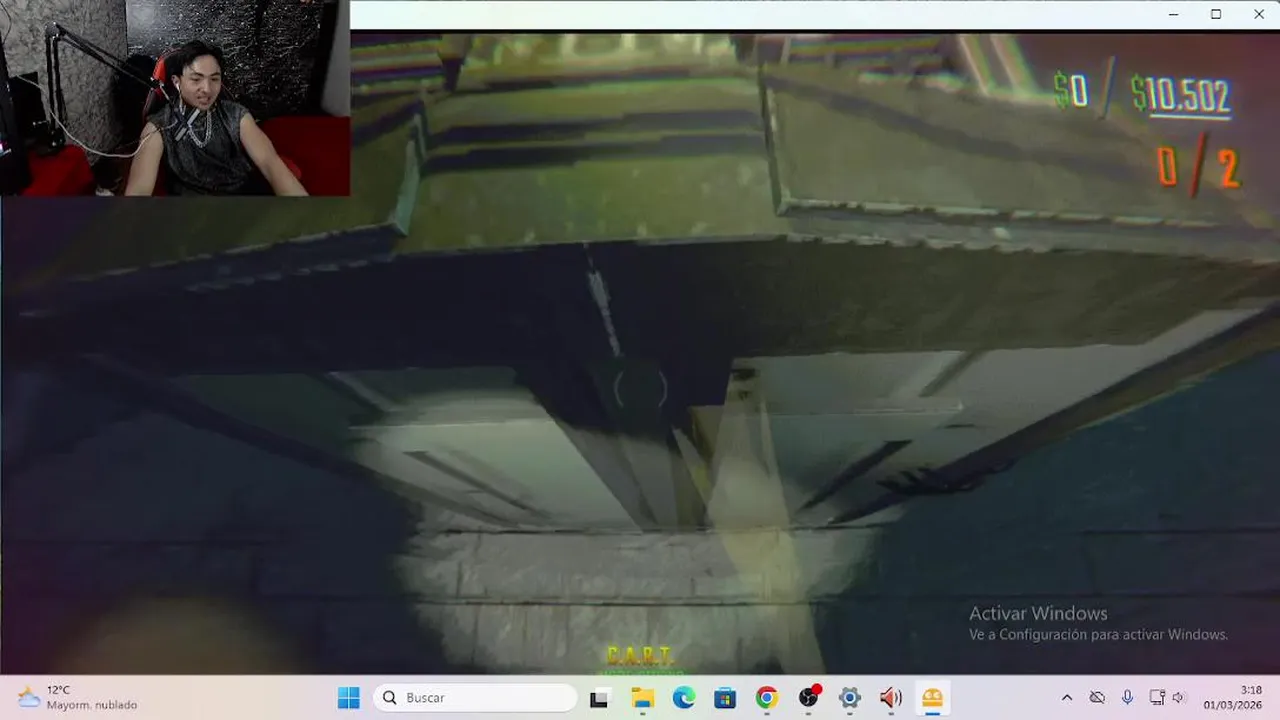Launch Microsoft Edge from the taskbar
Viewport: 1280px width, 720px height.
point(684,698)
